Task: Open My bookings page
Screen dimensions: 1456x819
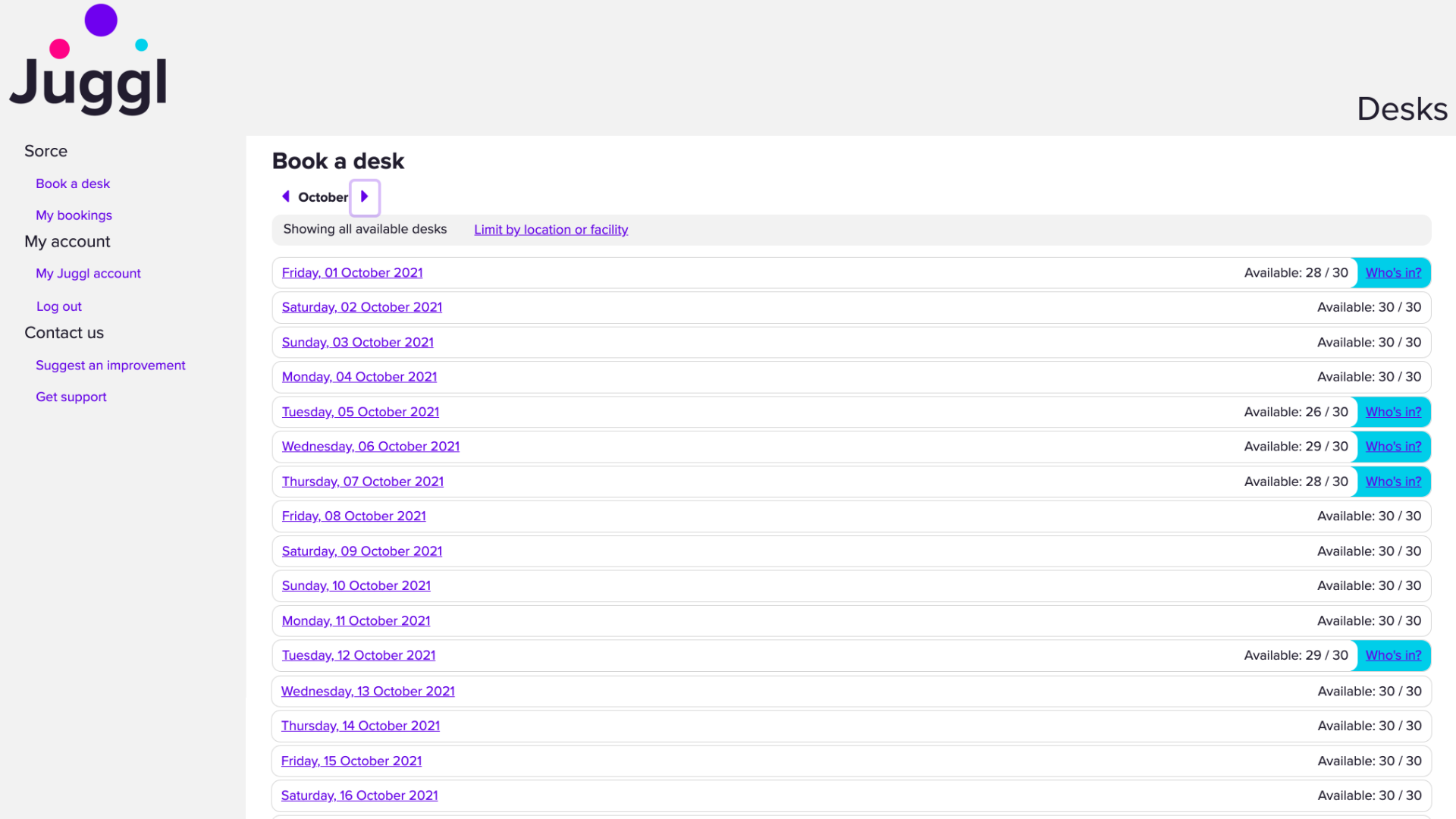Action: (x=74, y=215)
